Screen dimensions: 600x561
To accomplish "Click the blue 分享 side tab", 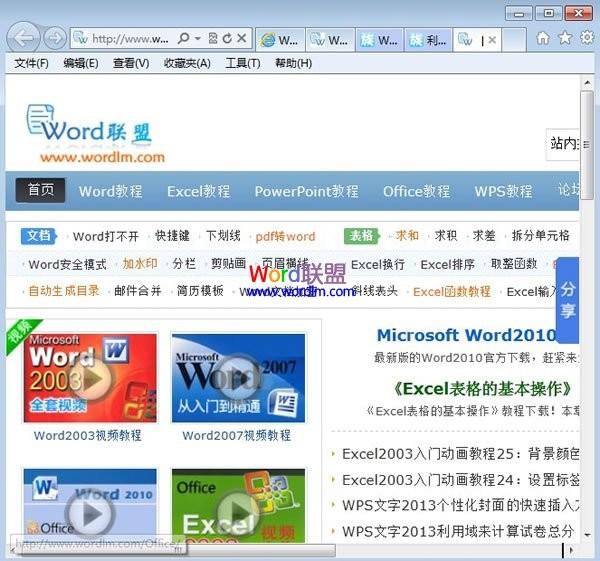I will click(567, 300).
